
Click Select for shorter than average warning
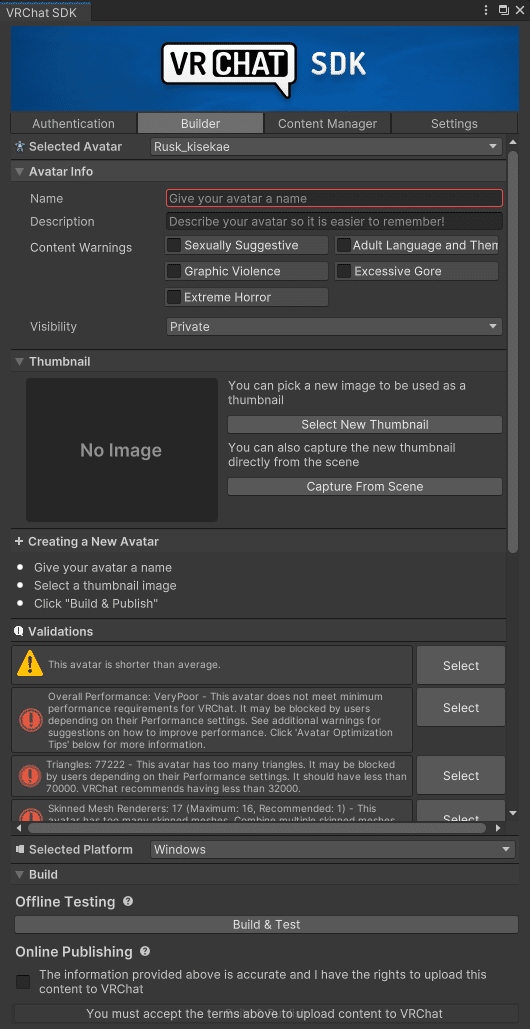(460, 665)
